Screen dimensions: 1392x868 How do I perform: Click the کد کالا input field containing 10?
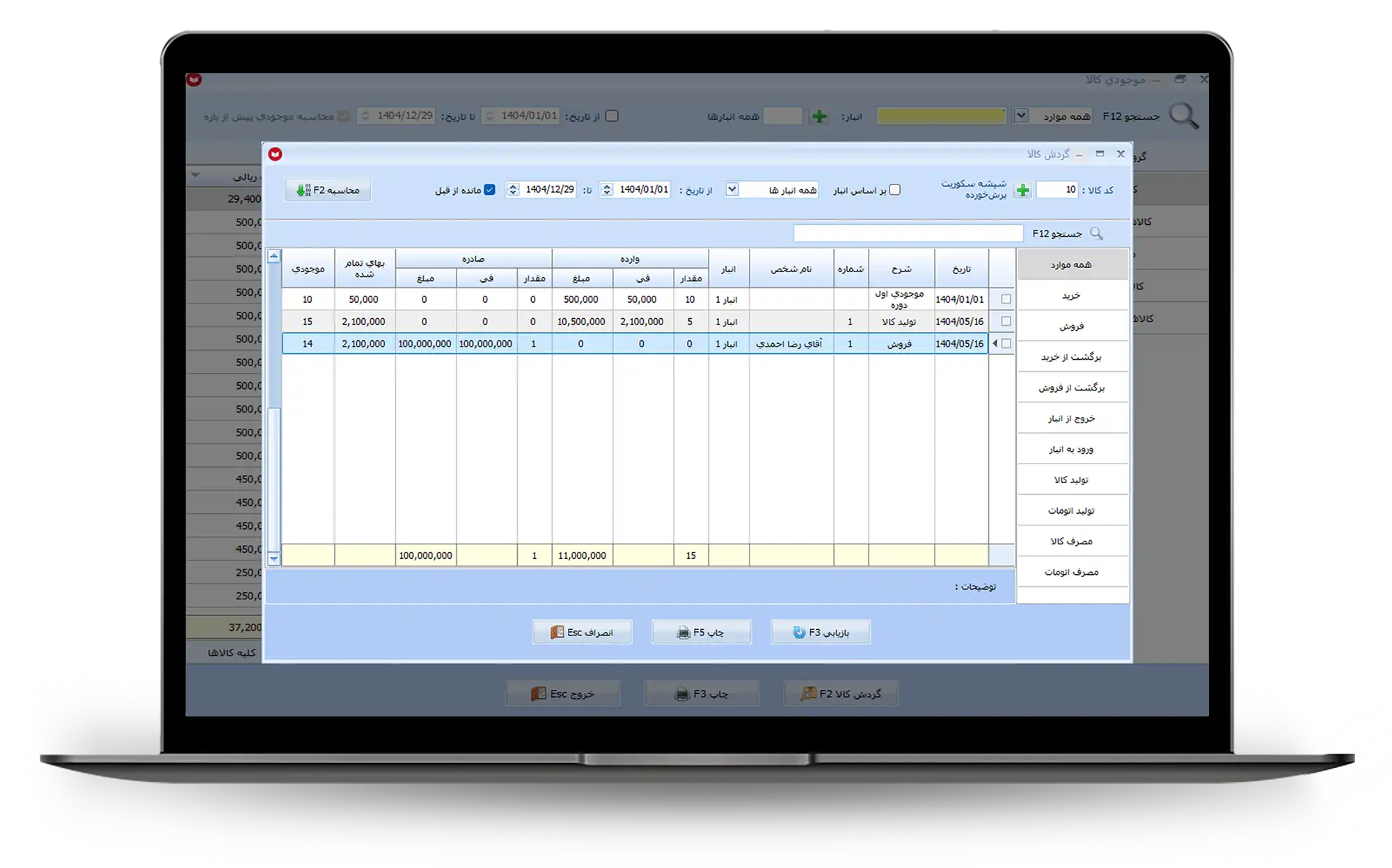pos(1057,189)
